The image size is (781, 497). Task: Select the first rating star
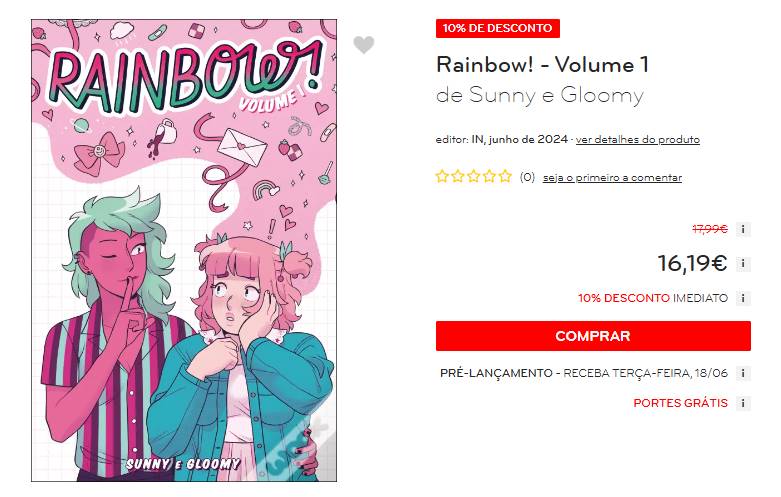[442, 176]
